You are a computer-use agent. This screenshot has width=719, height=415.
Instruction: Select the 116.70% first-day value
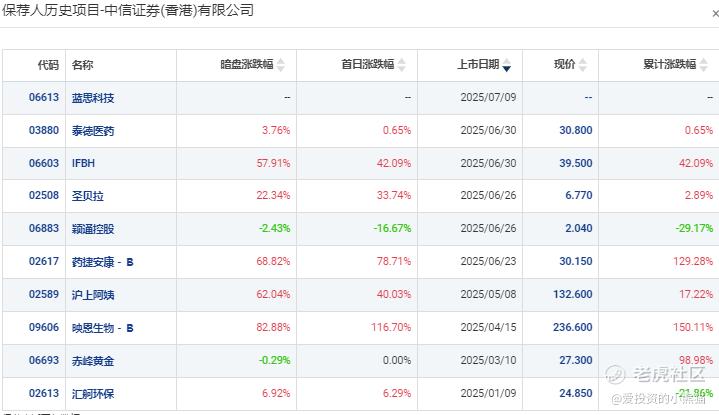pos(391,327)
